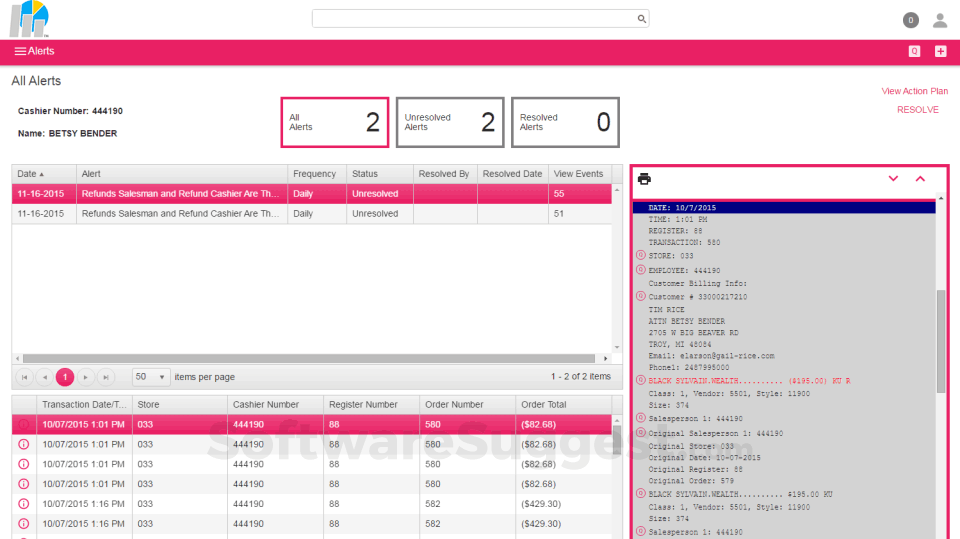The width and height of the screenshot is (960, 539).
Task: Click info icon on third 580 row
Action: coord(24,464)
